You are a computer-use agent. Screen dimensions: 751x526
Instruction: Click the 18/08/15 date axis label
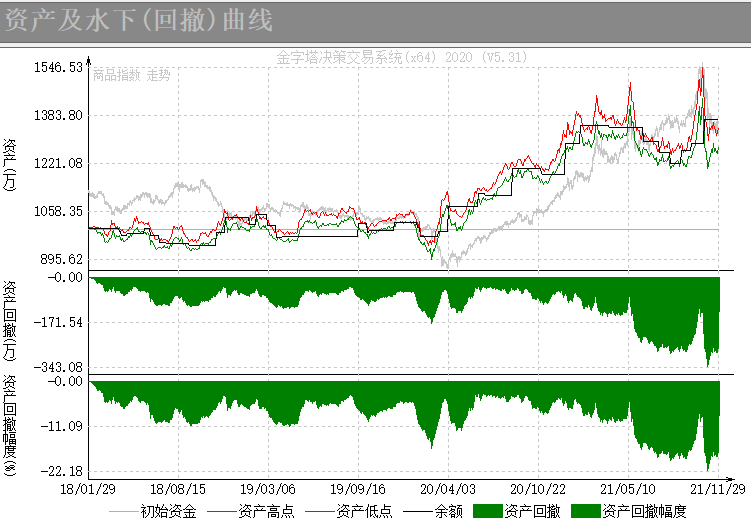pyautogui.click(x=178, y=489)
